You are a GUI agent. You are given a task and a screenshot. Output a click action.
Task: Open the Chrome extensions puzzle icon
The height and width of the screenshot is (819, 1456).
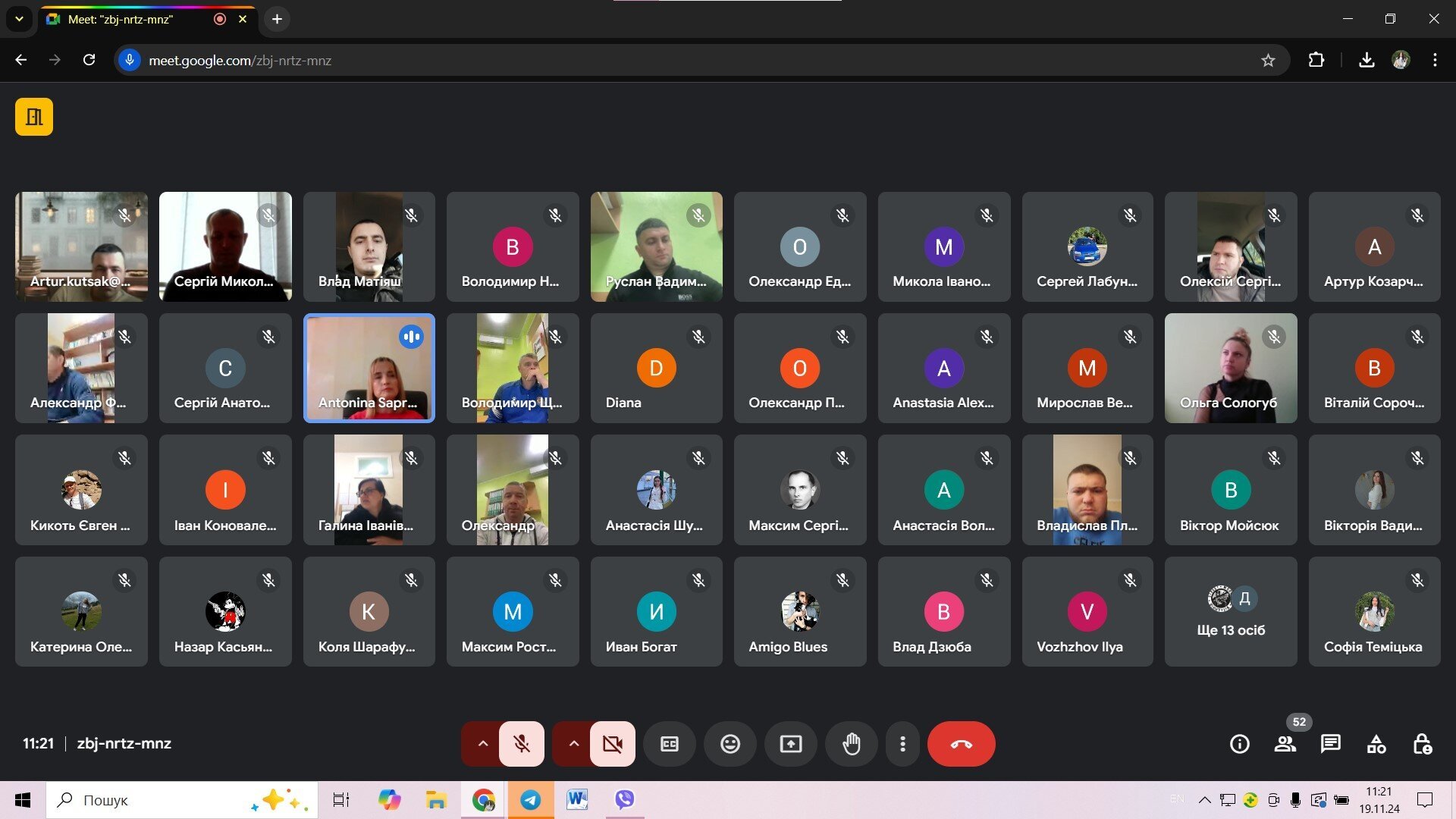click(1316, 61)
